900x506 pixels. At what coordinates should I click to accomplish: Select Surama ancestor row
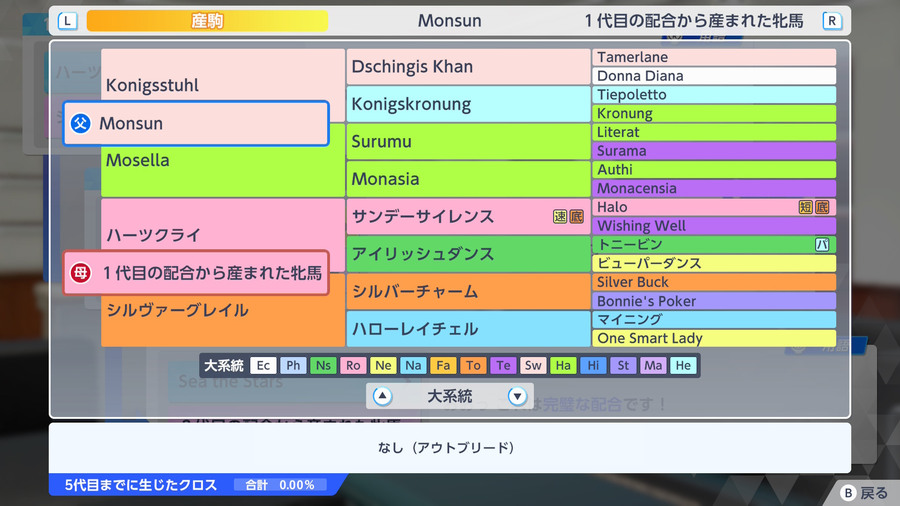click(x=714, y=151)
